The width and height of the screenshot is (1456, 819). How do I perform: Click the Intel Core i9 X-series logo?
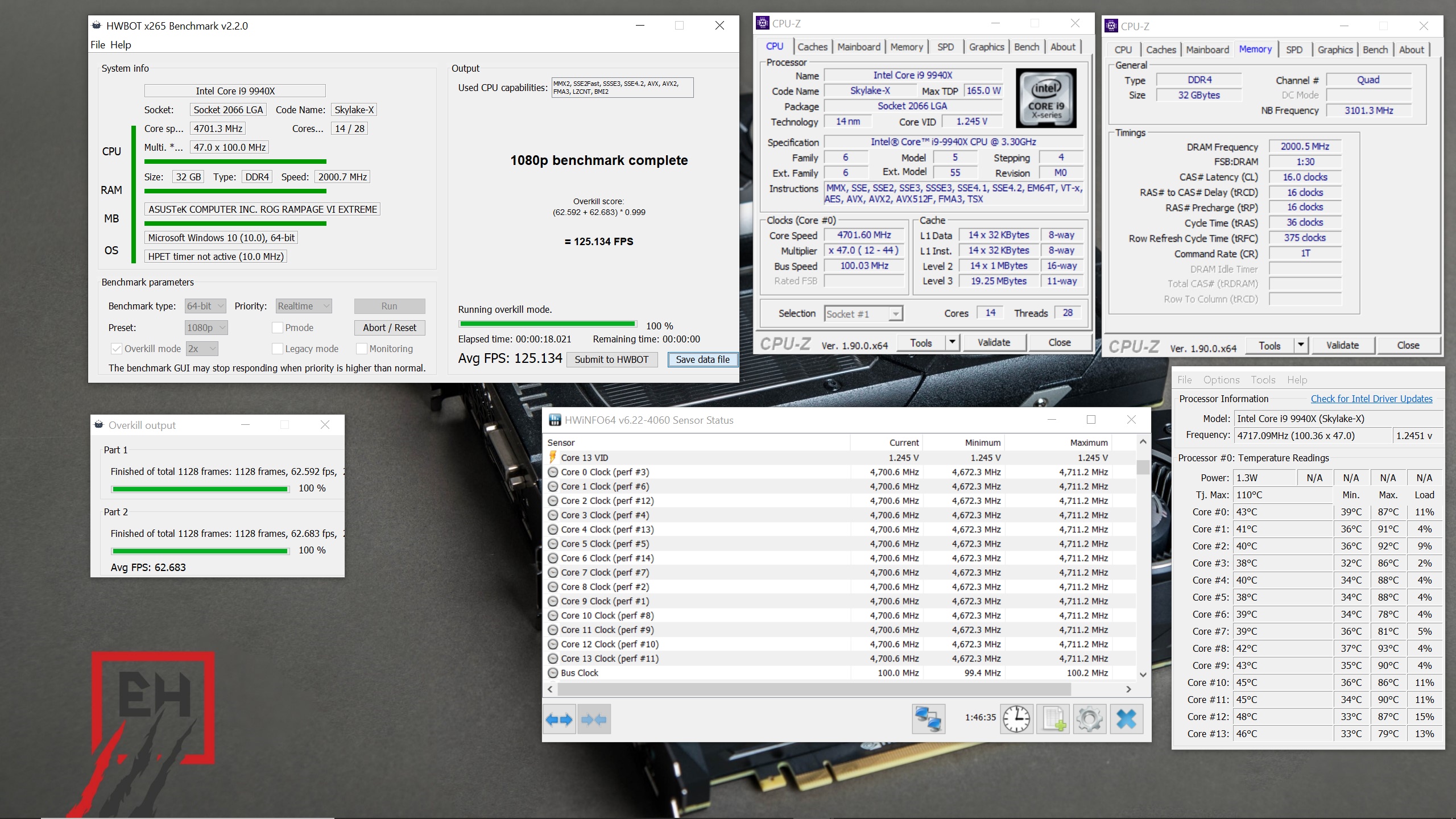click(x=1046, y=97)
